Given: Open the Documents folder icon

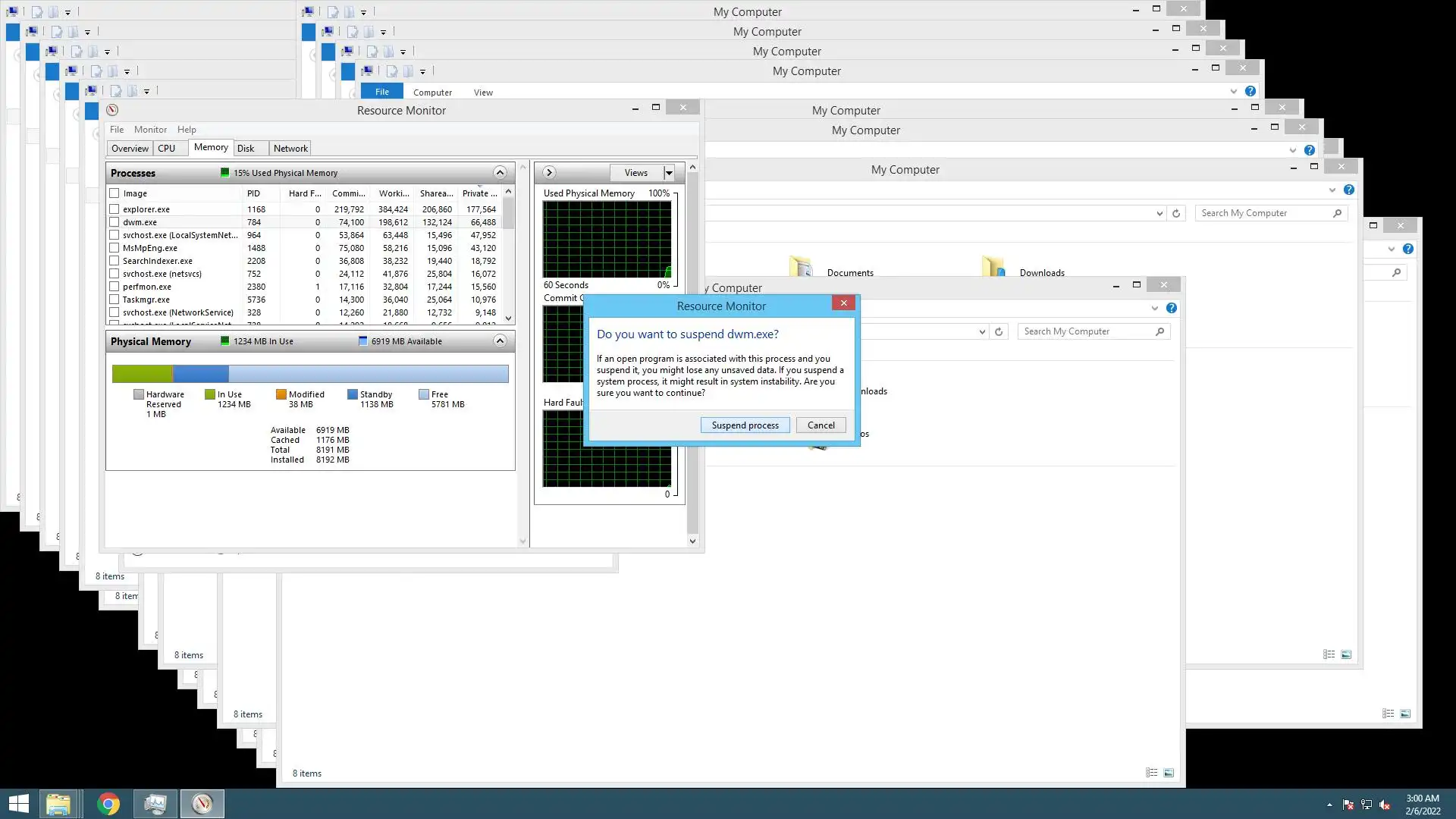Looking at the screenshot, I should coord(801,267).
